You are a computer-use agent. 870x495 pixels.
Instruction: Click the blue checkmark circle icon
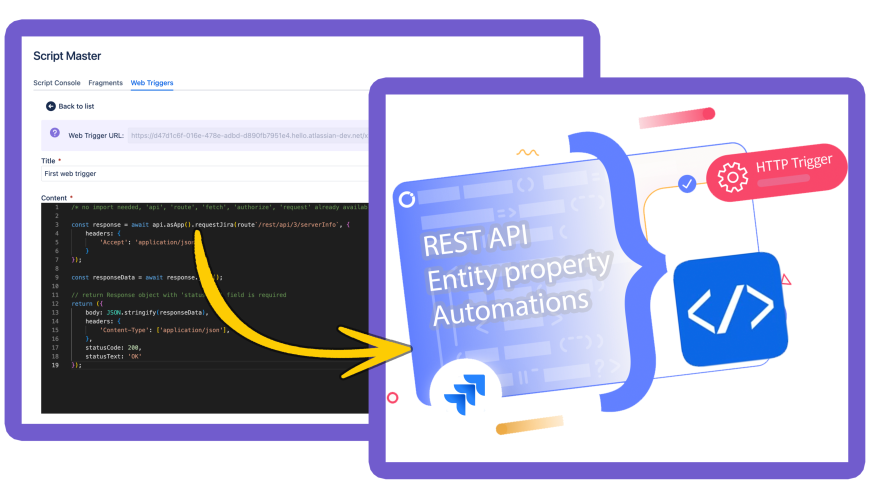coord(687,183)
